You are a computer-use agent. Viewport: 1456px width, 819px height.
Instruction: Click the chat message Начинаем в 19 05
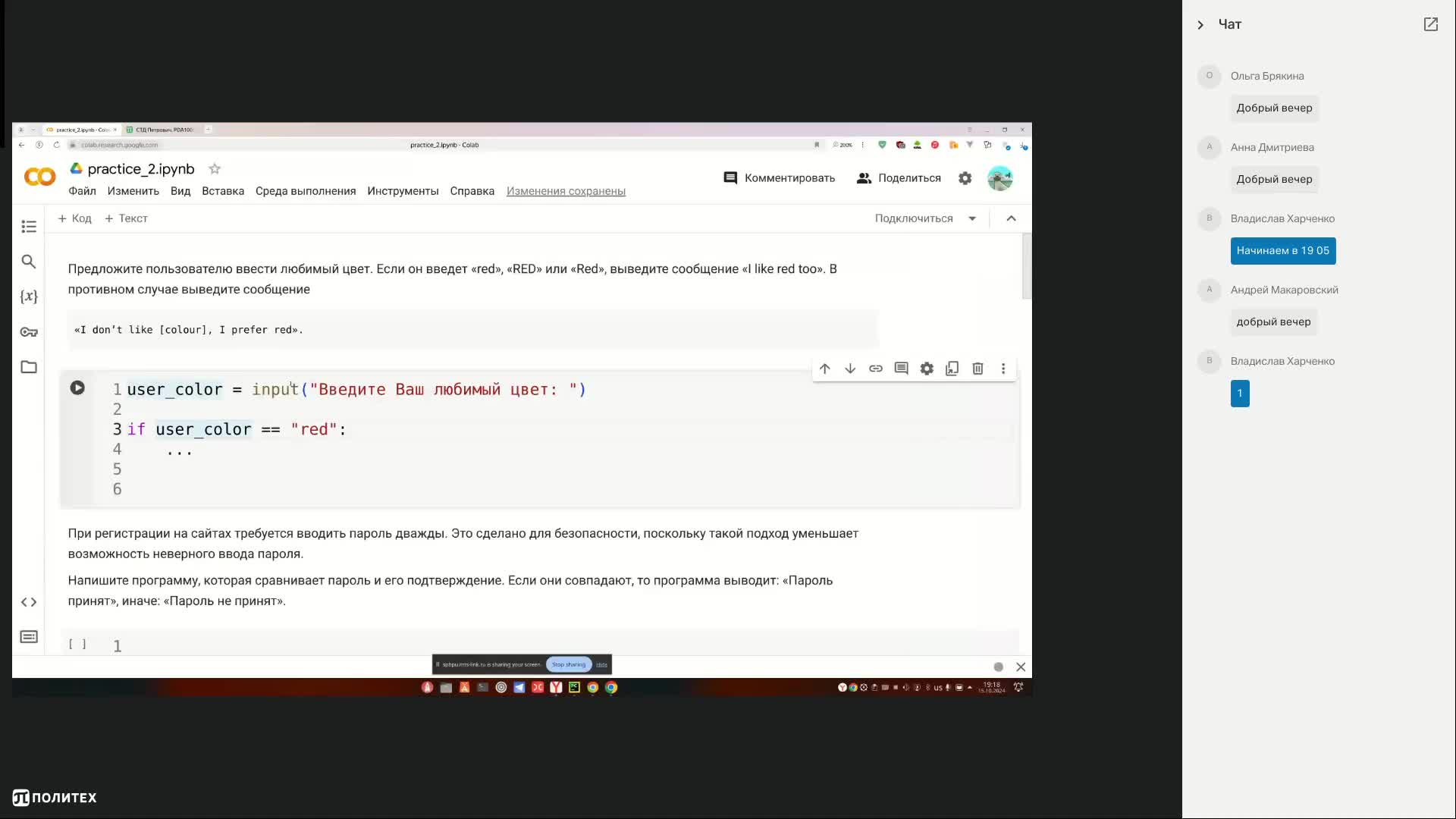[1283, 251]
